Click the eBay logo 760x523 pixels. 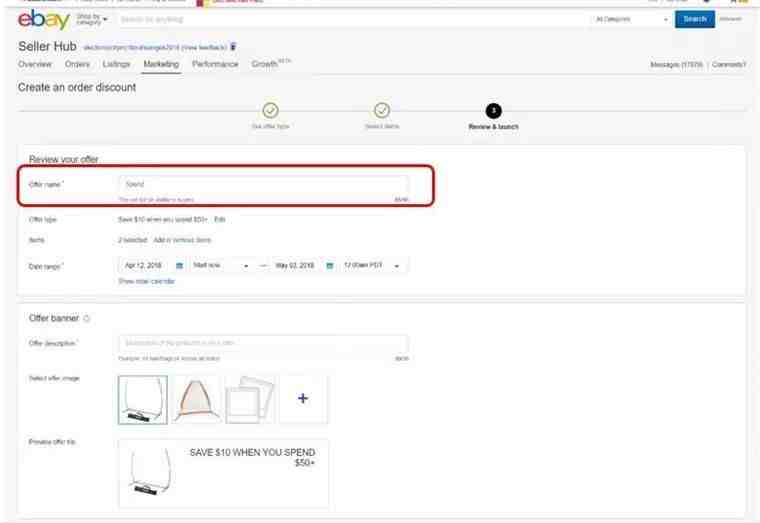[x=44, y=19]
